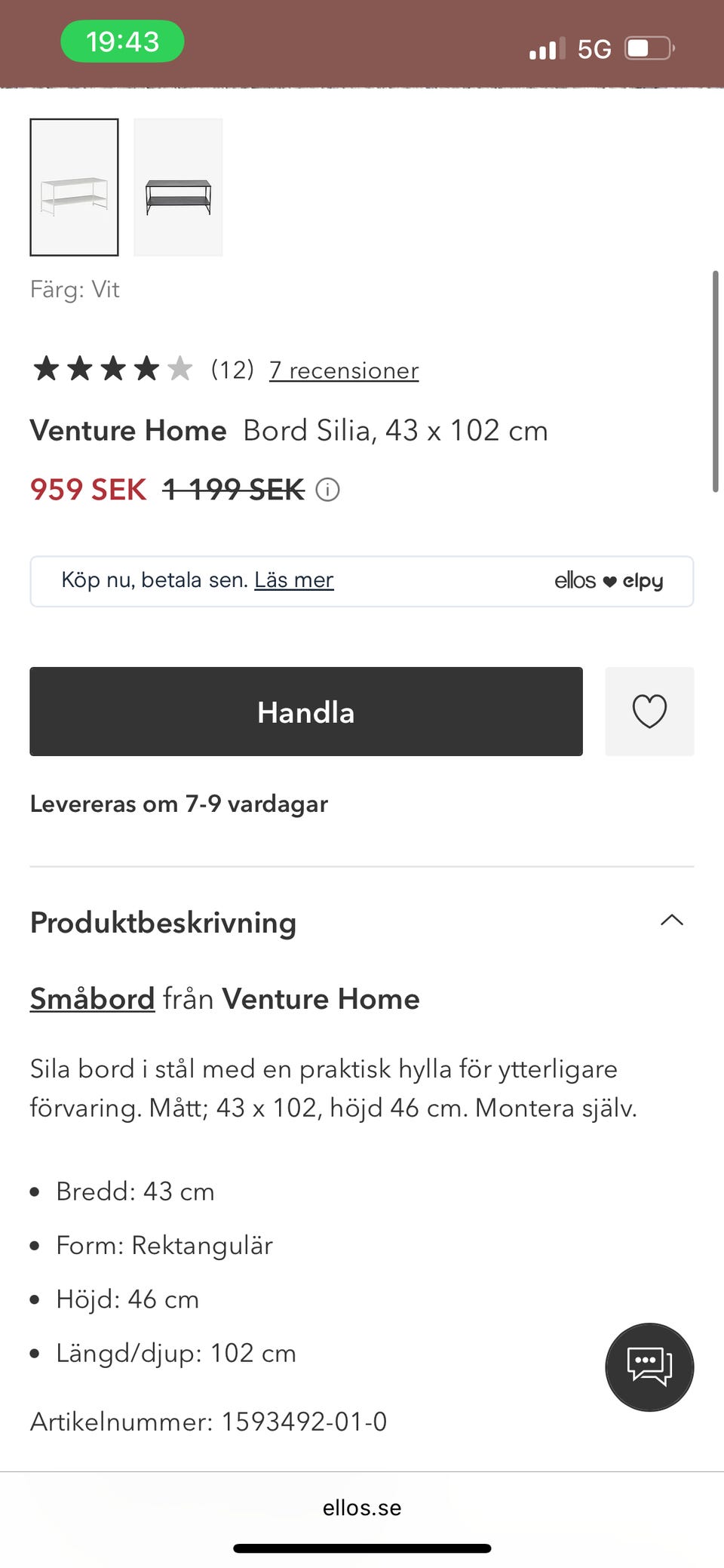This screenshot has height=1568, width=724.
Task: Select the black table color thumbnail
Action: click(x=178, y=187)
